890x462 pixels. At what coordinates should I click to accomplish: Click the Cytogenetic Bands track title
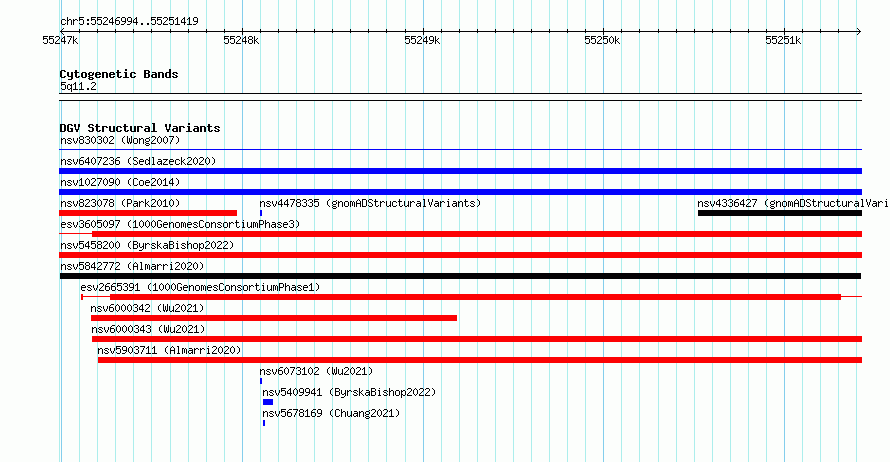click(x=119, y=74)
